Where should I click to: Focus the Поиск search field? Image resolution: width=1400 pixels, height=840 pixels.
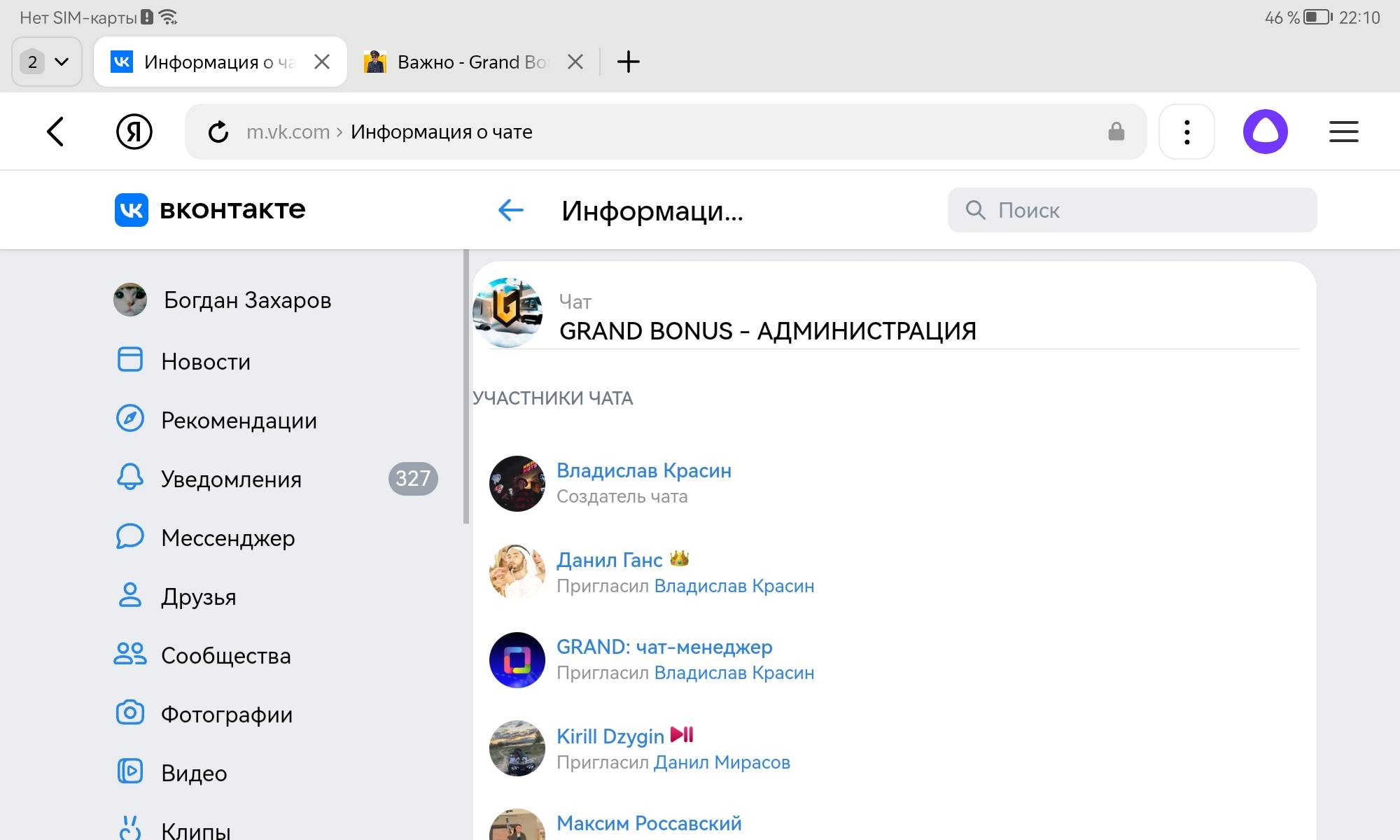pyautogui.click(x=1132, y=210)
